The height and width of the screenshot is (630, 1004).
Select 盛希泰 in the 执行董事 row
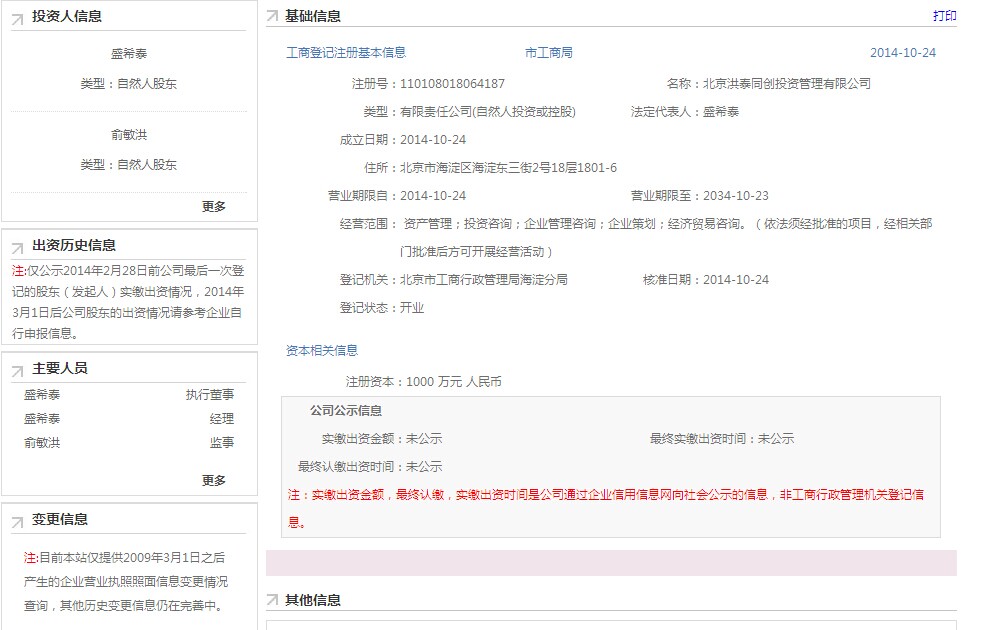click(42, 395)
